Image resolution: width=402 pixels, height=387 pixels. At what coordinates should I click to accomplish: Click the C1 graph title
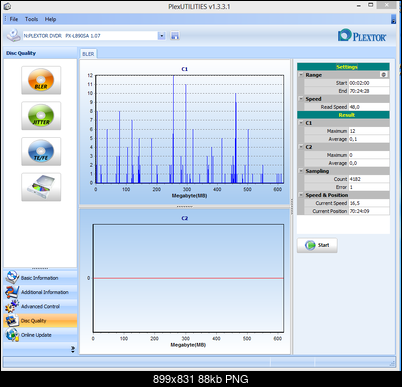pos(184,69)
